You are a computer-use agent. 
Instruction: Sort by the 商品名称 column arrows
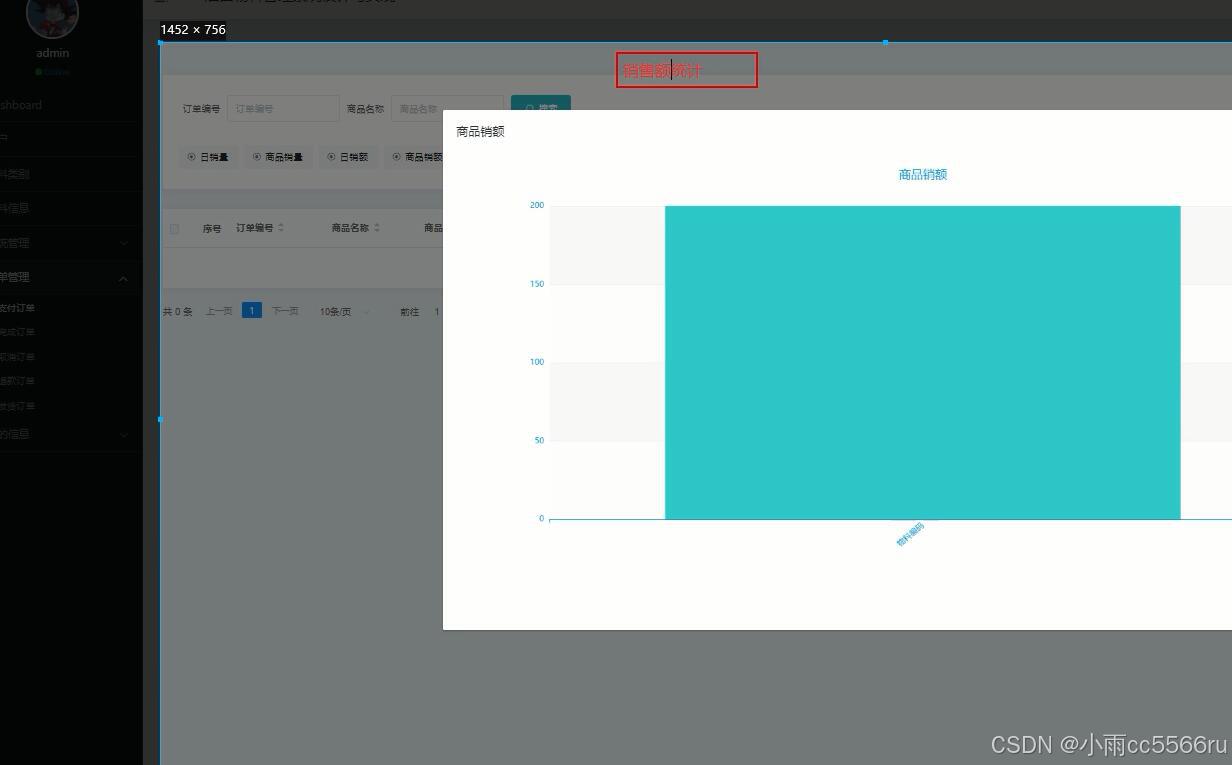coord(377,228)
